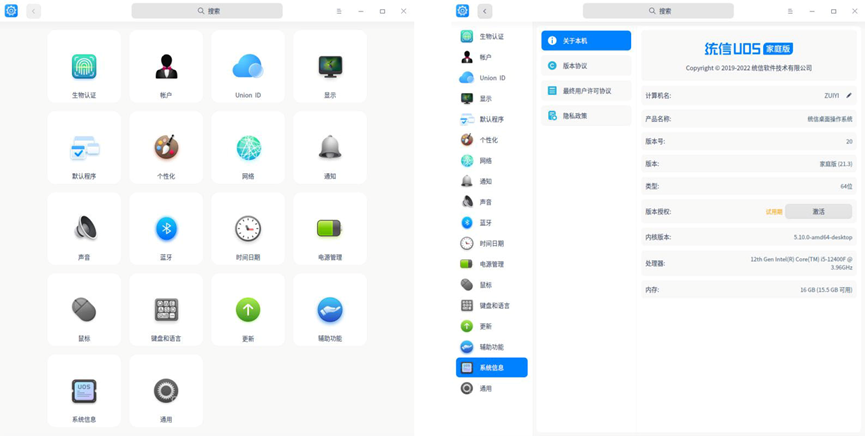Select 系统信息 in the right window sidebar

(492, 368)
